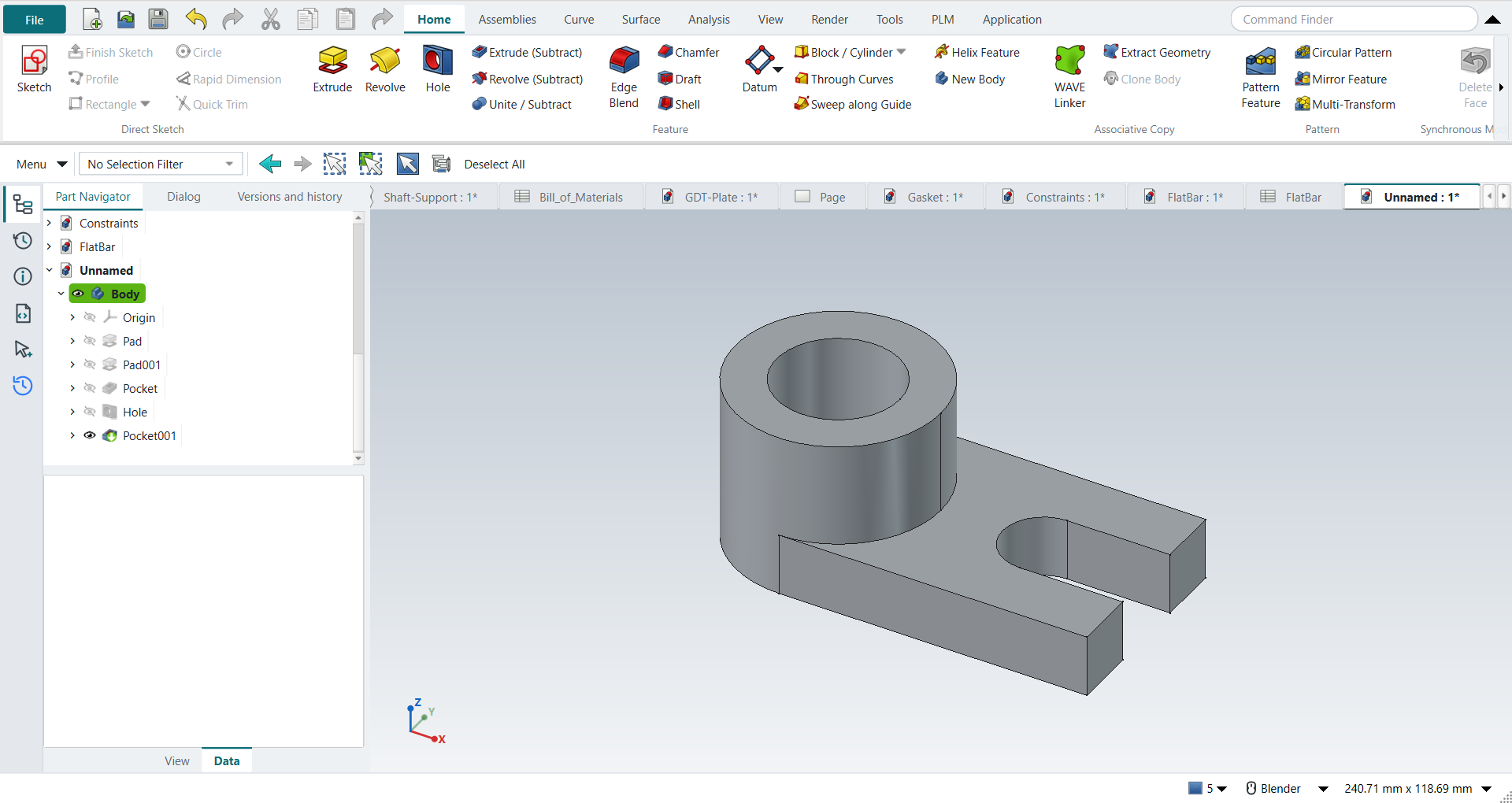Expand the Constraints tree node

point(49,223)
